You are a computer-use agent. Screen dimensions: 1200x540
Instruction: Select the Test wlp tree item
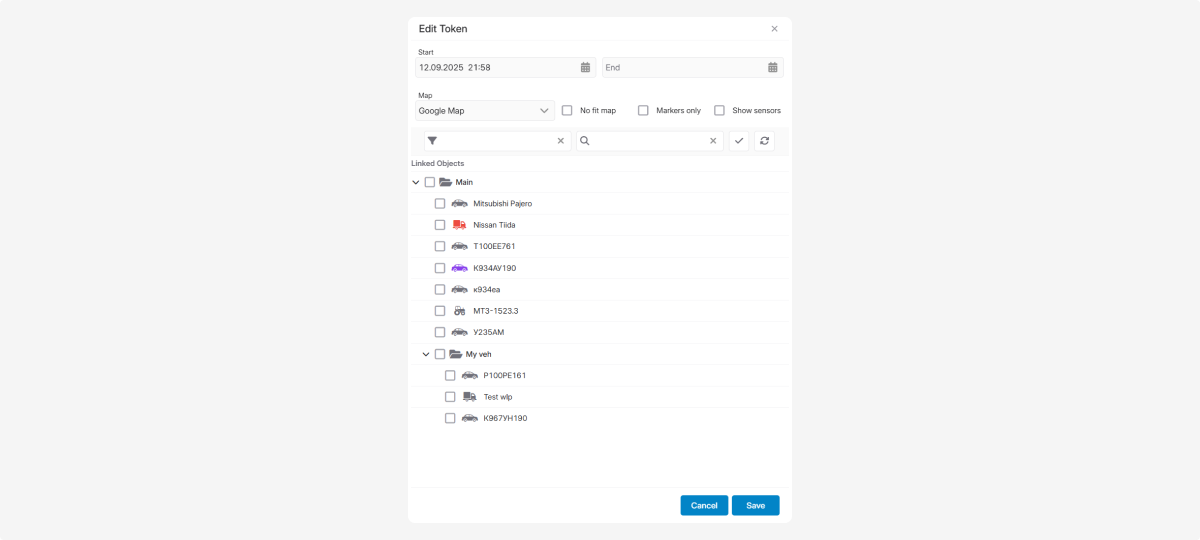497,397
